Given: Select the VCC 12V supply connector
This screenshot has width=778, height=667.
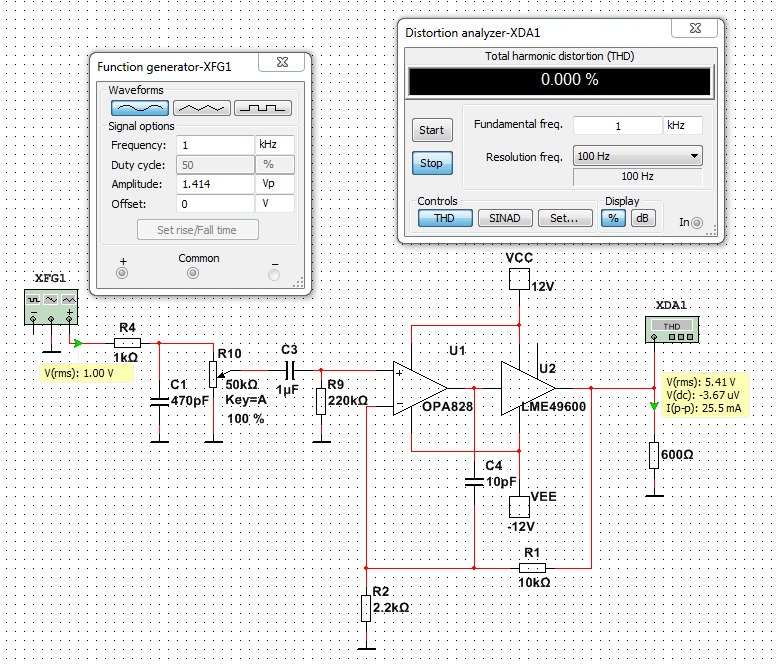Looking at the screenshot, I should [519, 279].
